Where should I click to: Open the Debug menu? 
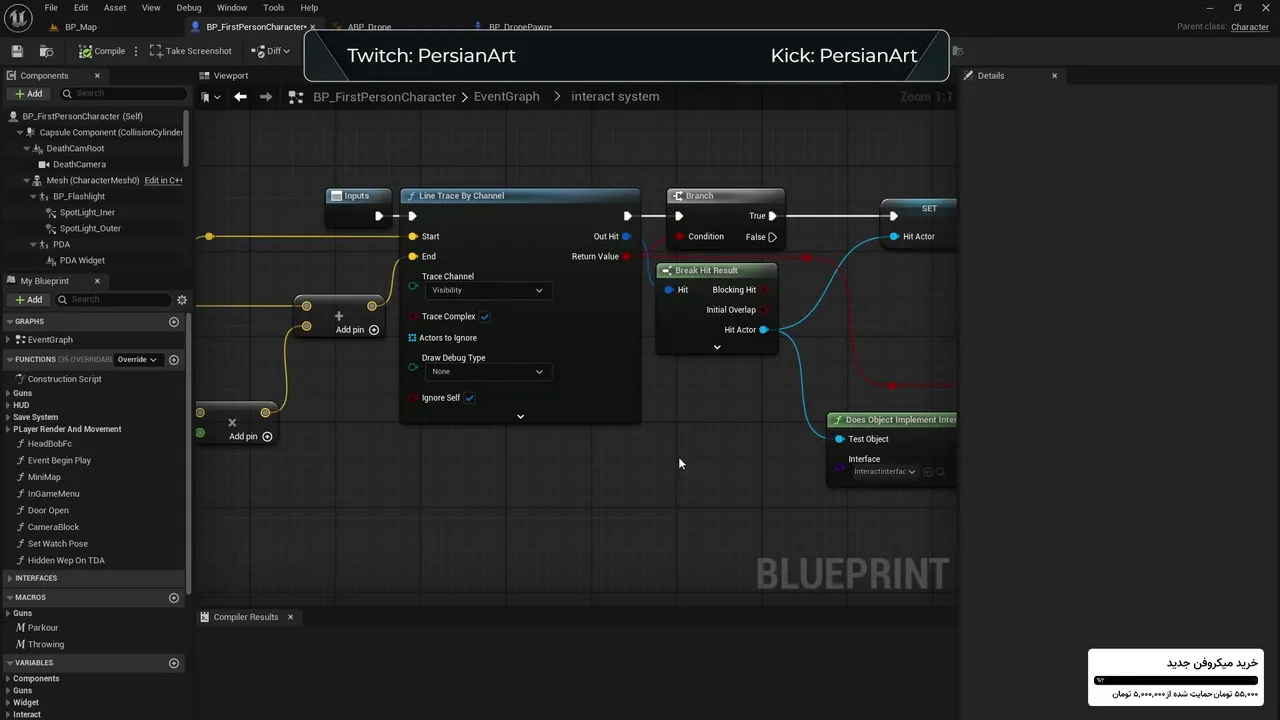pos(189,8)
